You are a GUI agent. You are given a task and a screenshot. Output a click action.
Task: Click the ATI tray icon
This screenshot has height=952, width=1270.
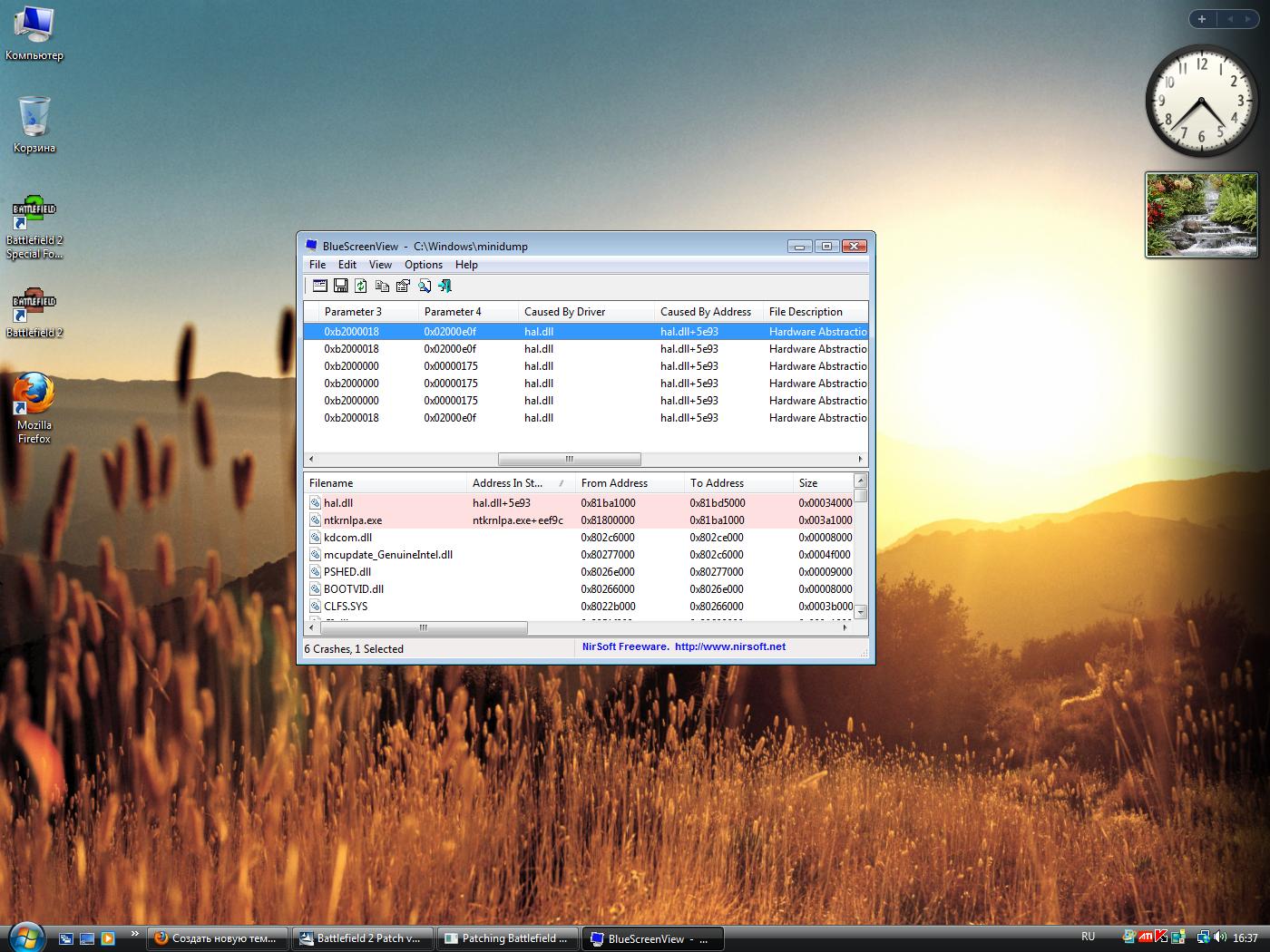click(x=1146, y=937)
